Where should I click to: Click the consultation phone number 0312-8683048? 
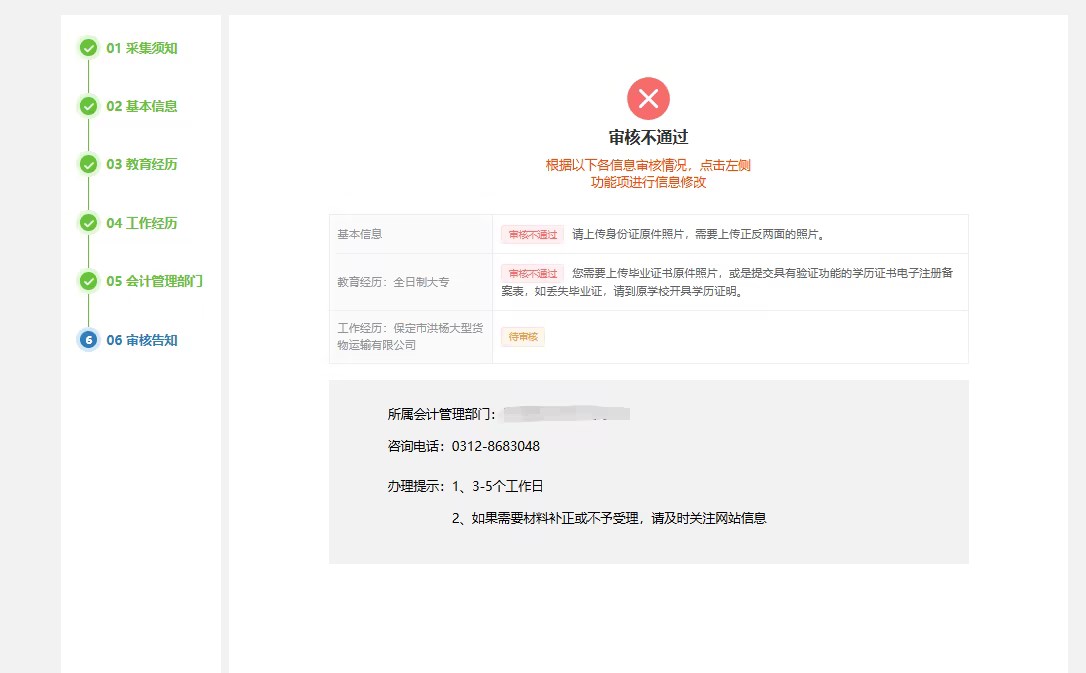496,446
